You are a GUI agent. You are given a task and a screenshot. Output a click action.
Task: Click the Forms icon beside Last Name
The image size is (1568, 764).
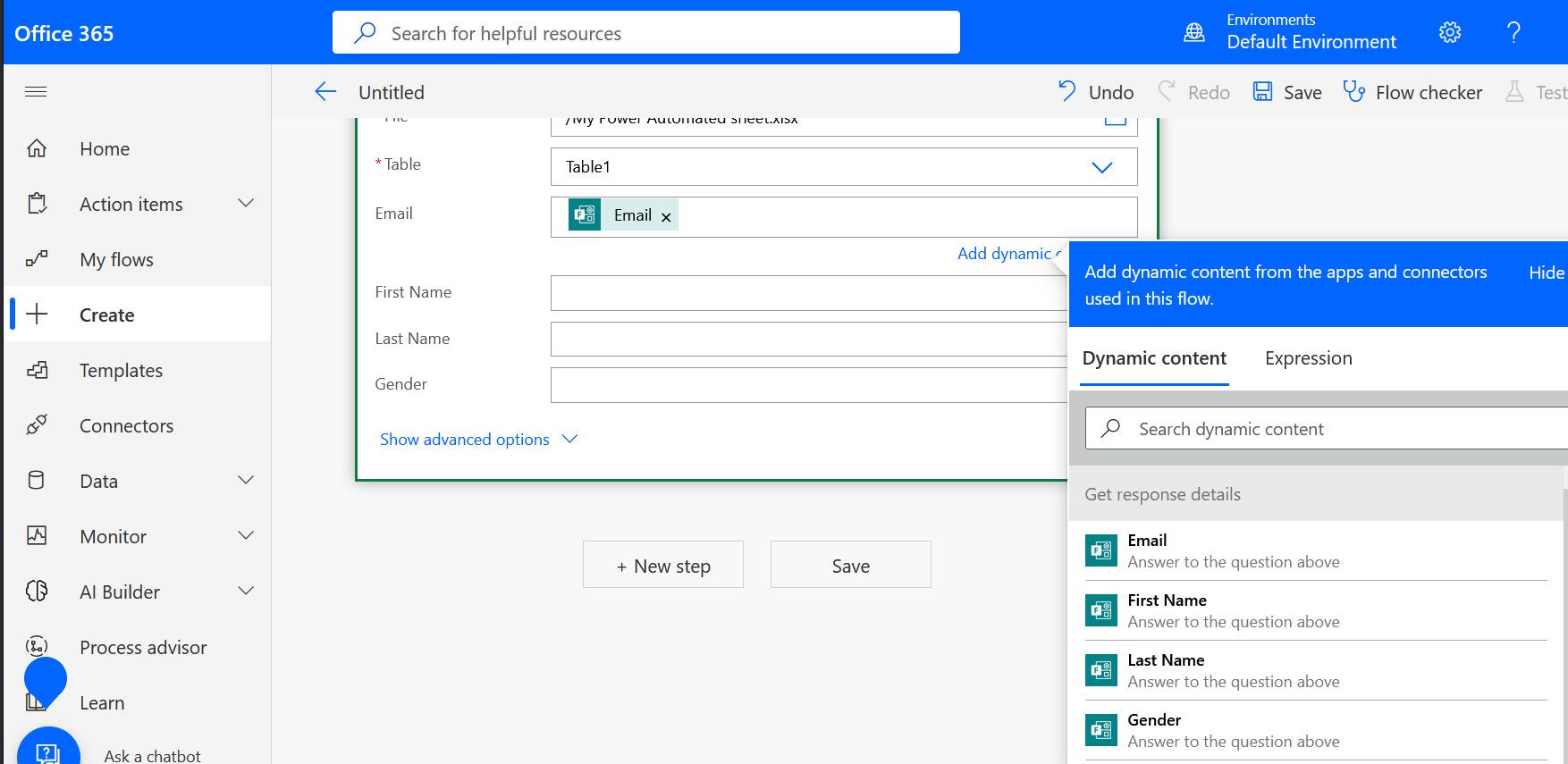(1101, 670)
